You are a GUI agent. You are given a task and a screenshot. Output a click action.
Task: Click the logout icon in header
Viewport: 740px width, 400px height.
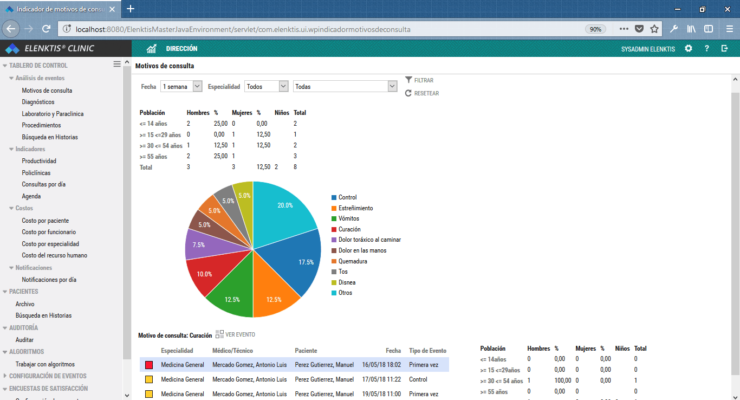coord(724,48)
